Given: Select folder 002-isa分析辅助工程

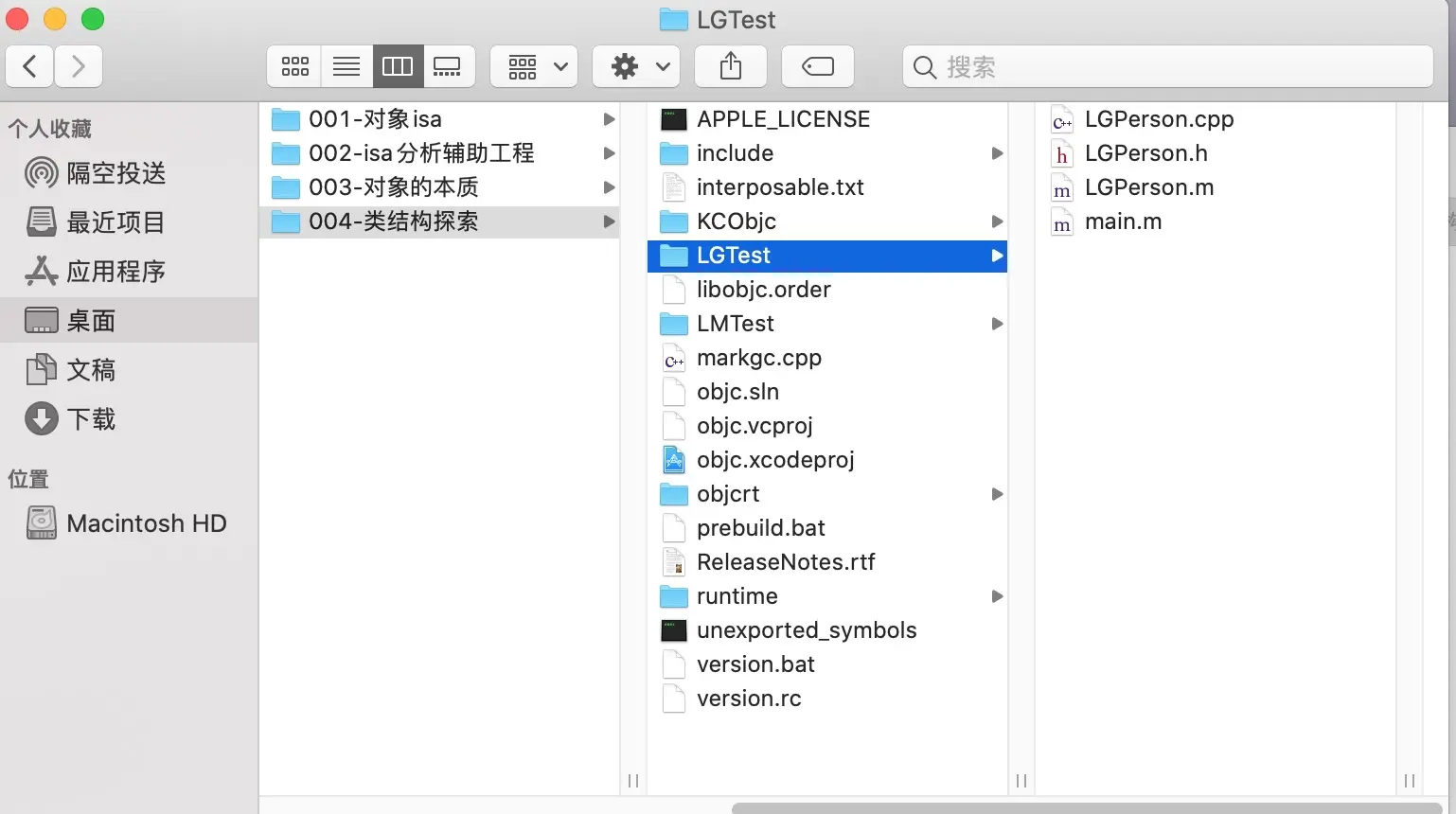Looking at the screenshot, I should point(439,153).
